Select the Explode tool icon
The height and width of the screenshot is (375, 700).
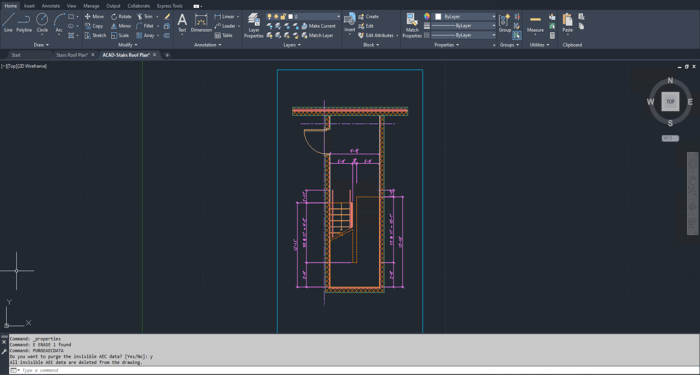pyautogui.click(x=167, y=26)
